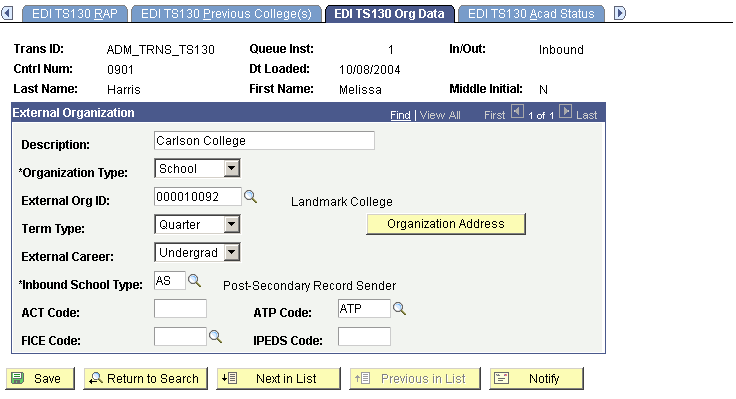
Task: Select the date loaded value 10/08/2004
Action: [x=369, y=70]
